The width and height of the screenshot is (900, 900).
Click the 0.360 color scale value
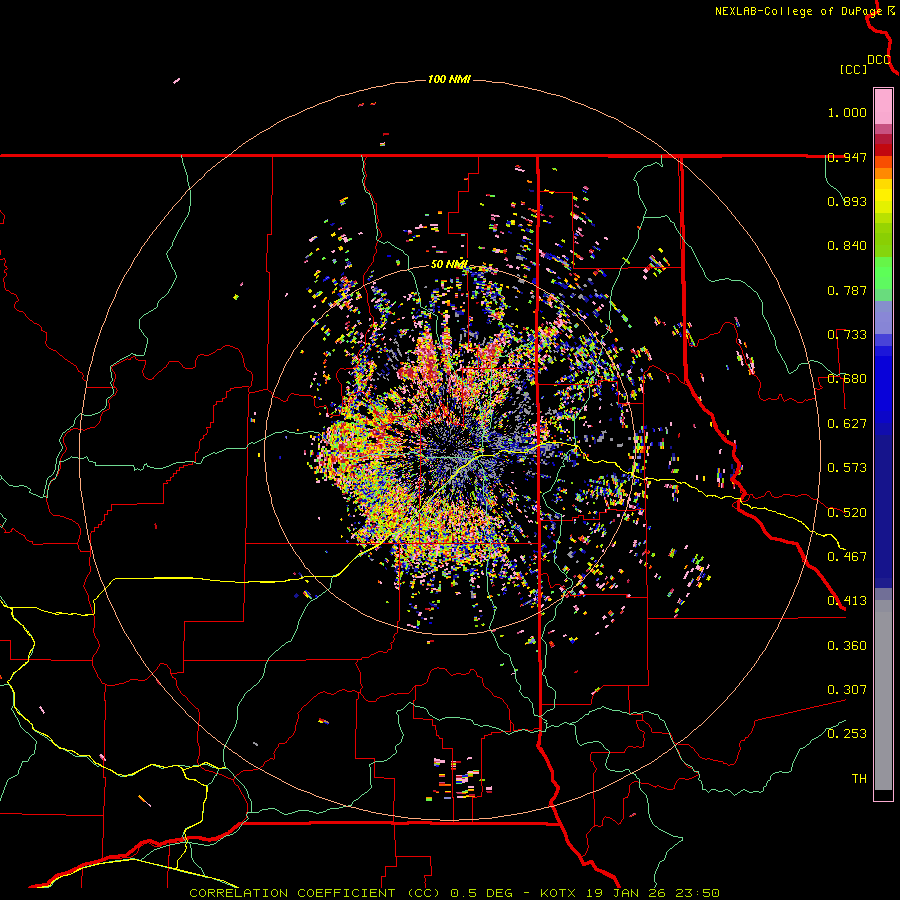[x=847, y=646]
